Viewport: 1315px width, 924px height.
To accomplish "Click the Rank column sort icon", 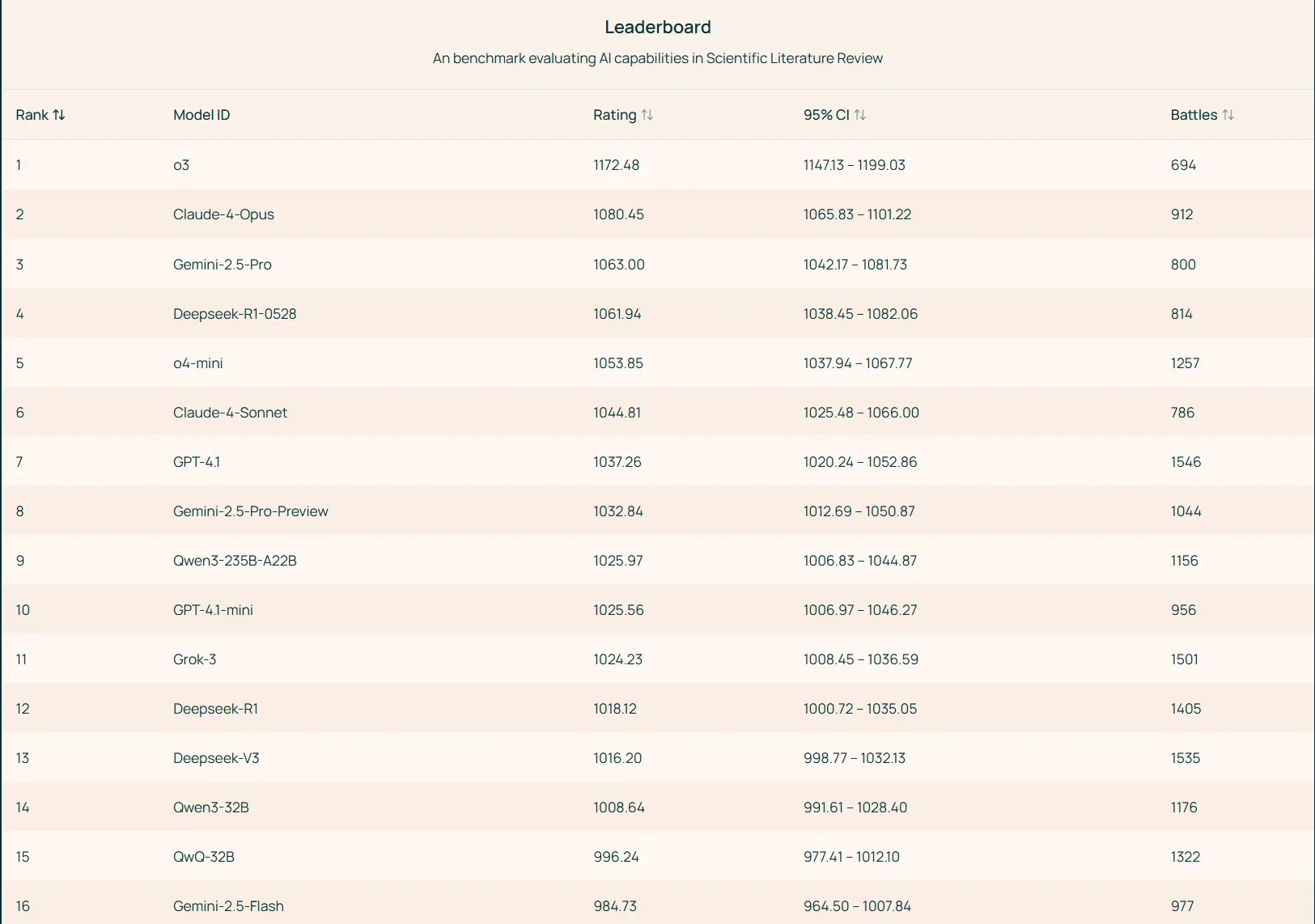I will click(x=59, y=115).
